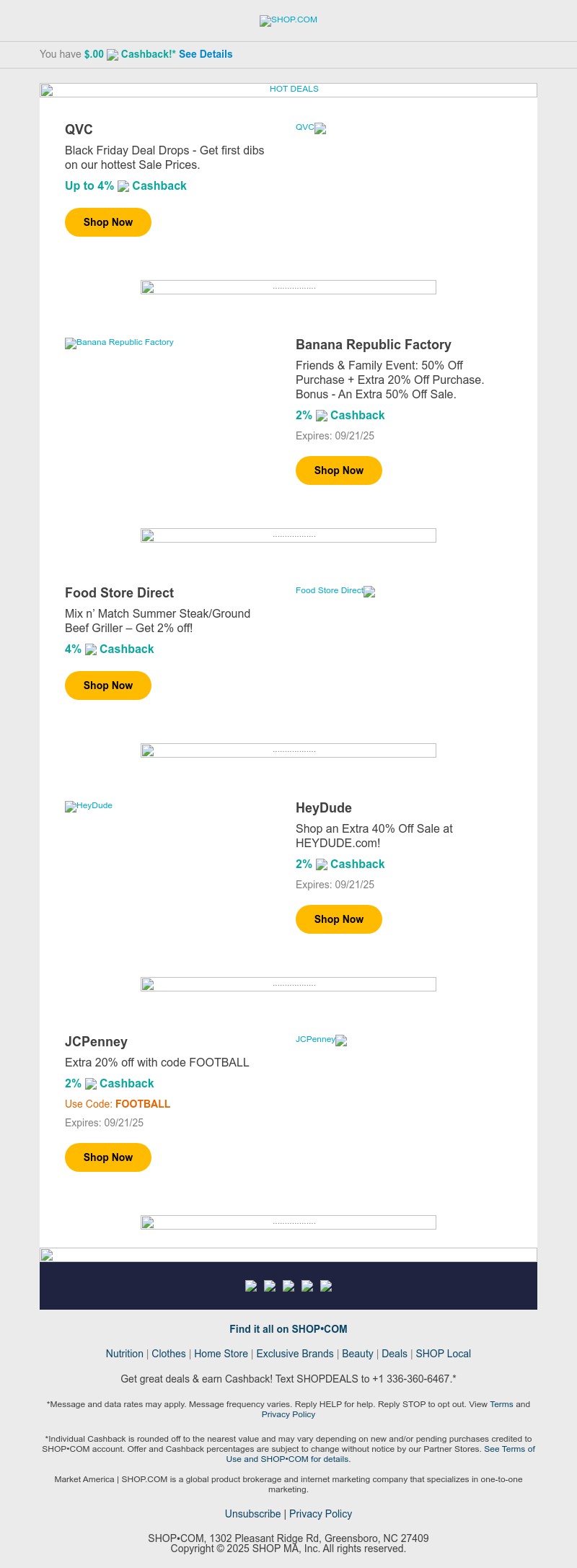Viewport: 577px width, 1568px height.
Task: Click the Terms link in the disclaimer
Action: [501, 1404]
